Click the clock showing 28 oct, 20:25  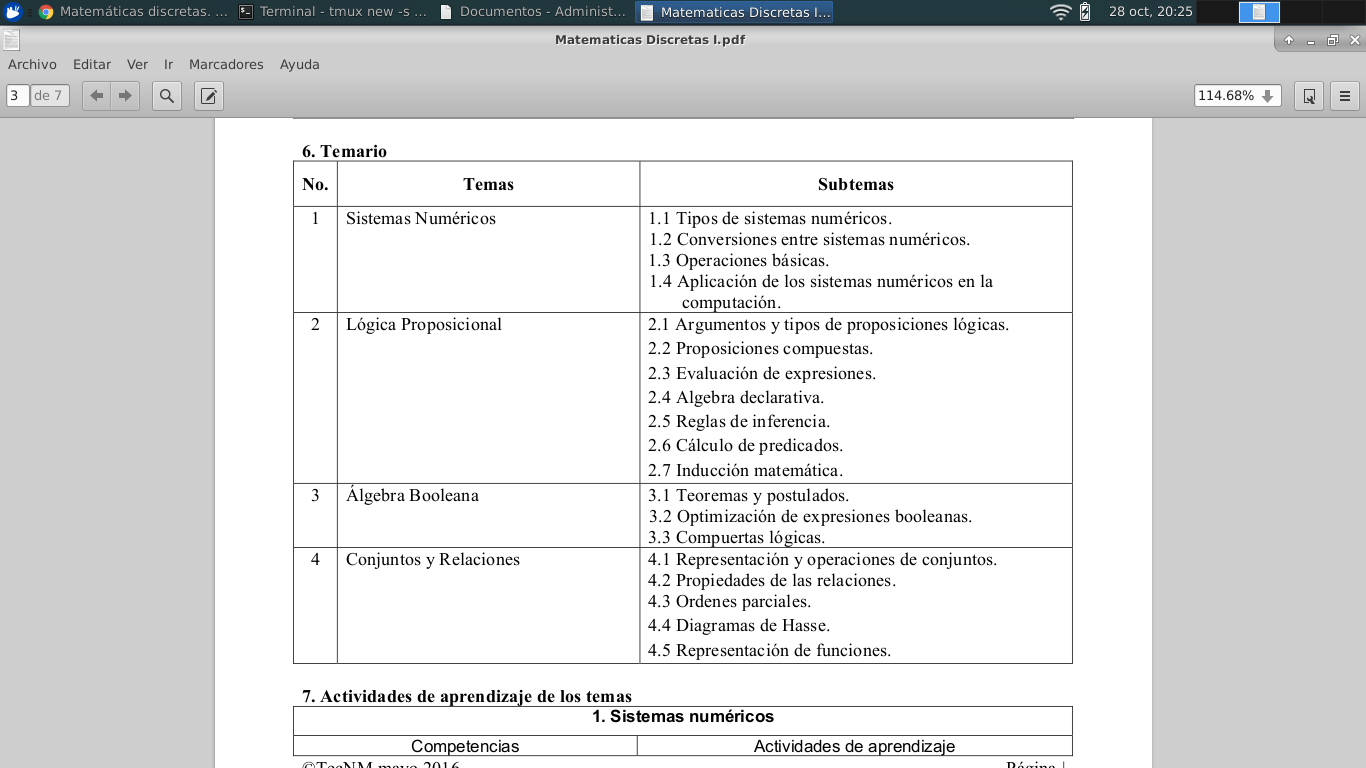pyautogui.click(x=1150, y=12)
